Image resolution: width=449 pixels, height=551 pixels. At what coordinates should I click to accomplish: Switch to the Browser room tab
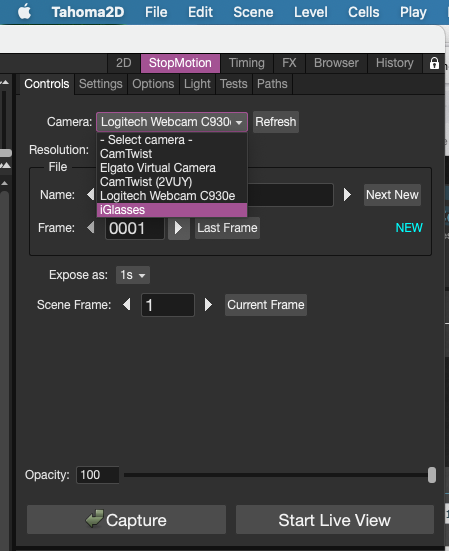click(336, 63)
